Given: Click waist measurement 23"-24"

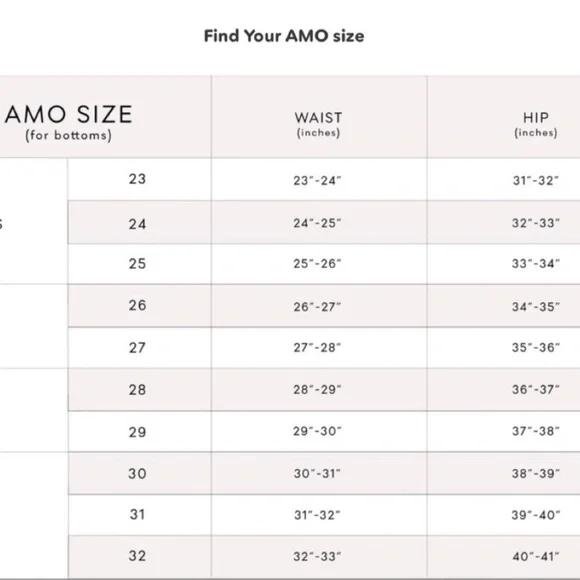Looking at the screenshot, I should 317,181.
